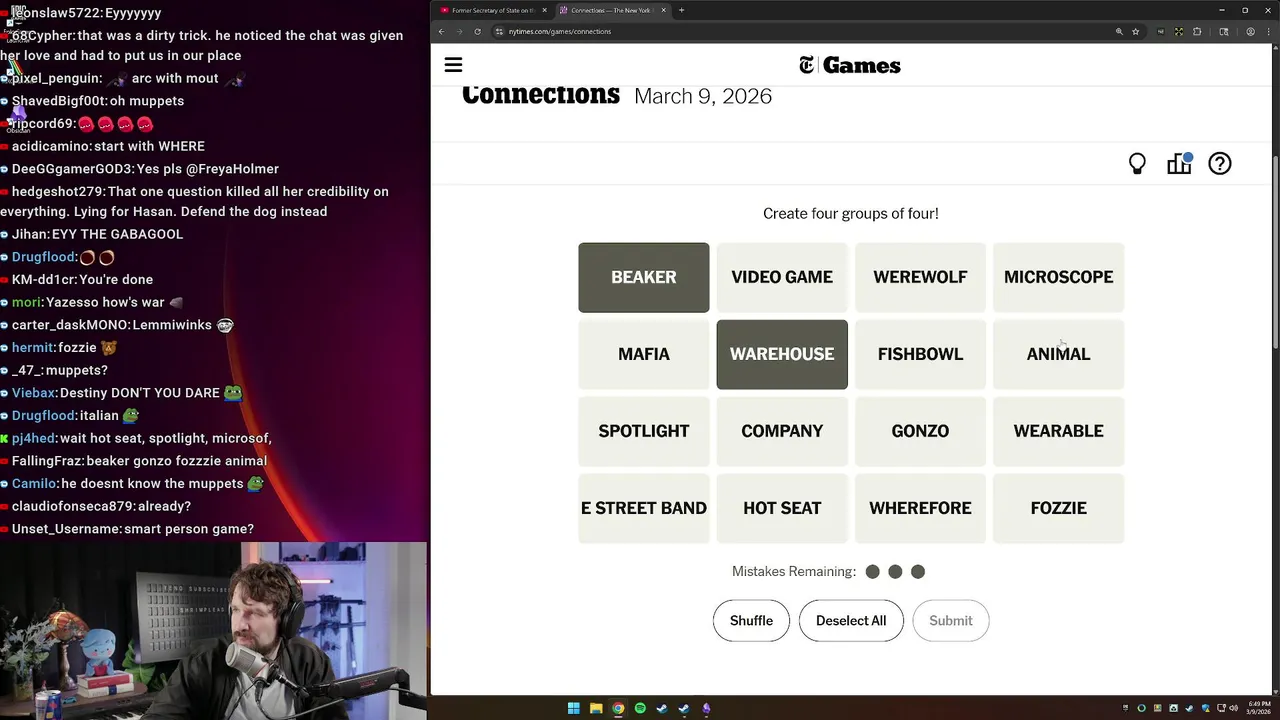Select the MICROSCOPE tile
1280x720 pixels.
pos(1058,277)
